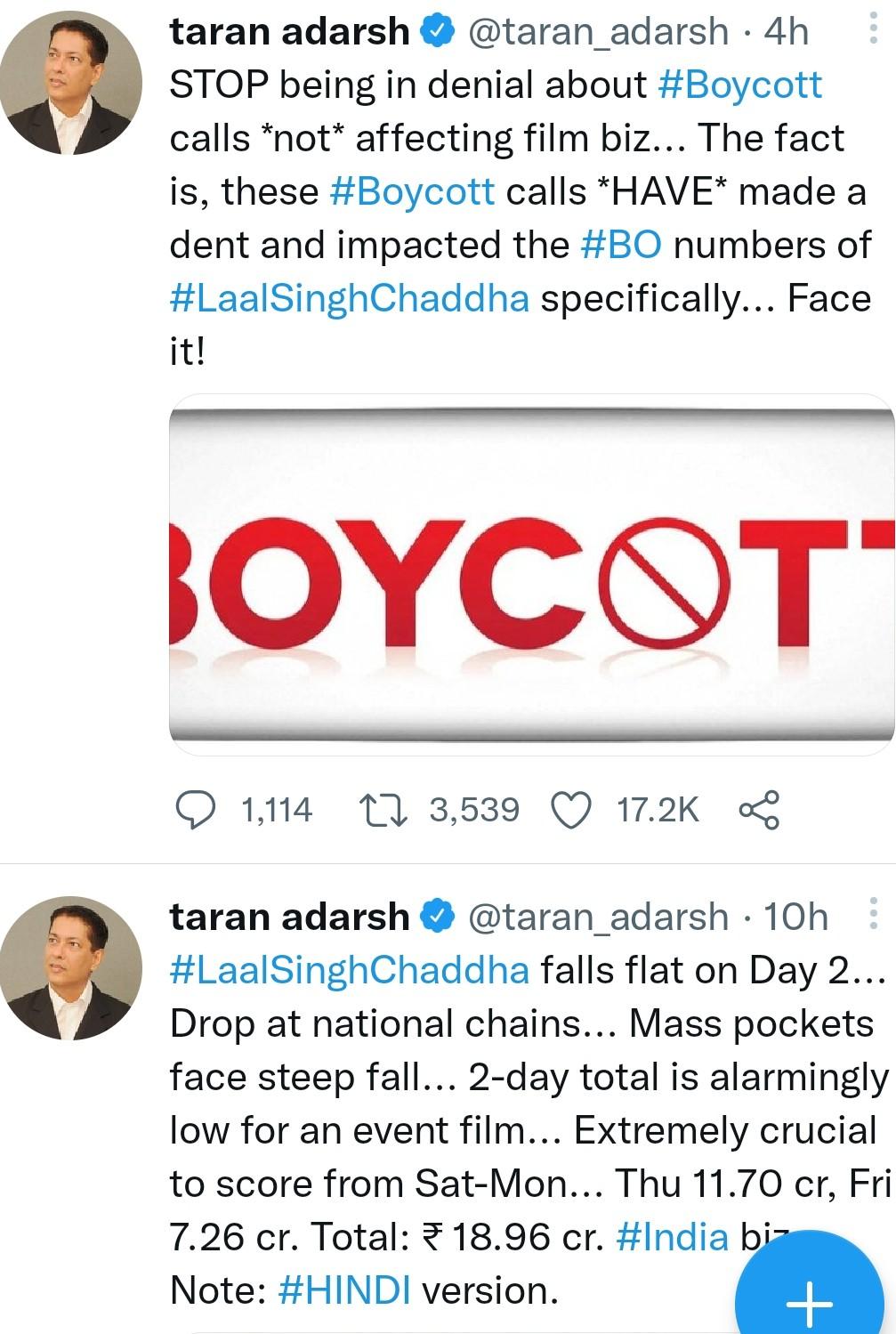
Task: Open taran adarsh avatar on second tweet
Action: [70, 968]
